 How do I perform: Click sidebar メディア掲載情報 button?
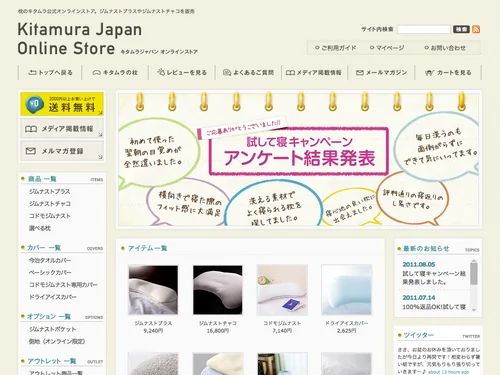tap(62, 129)
